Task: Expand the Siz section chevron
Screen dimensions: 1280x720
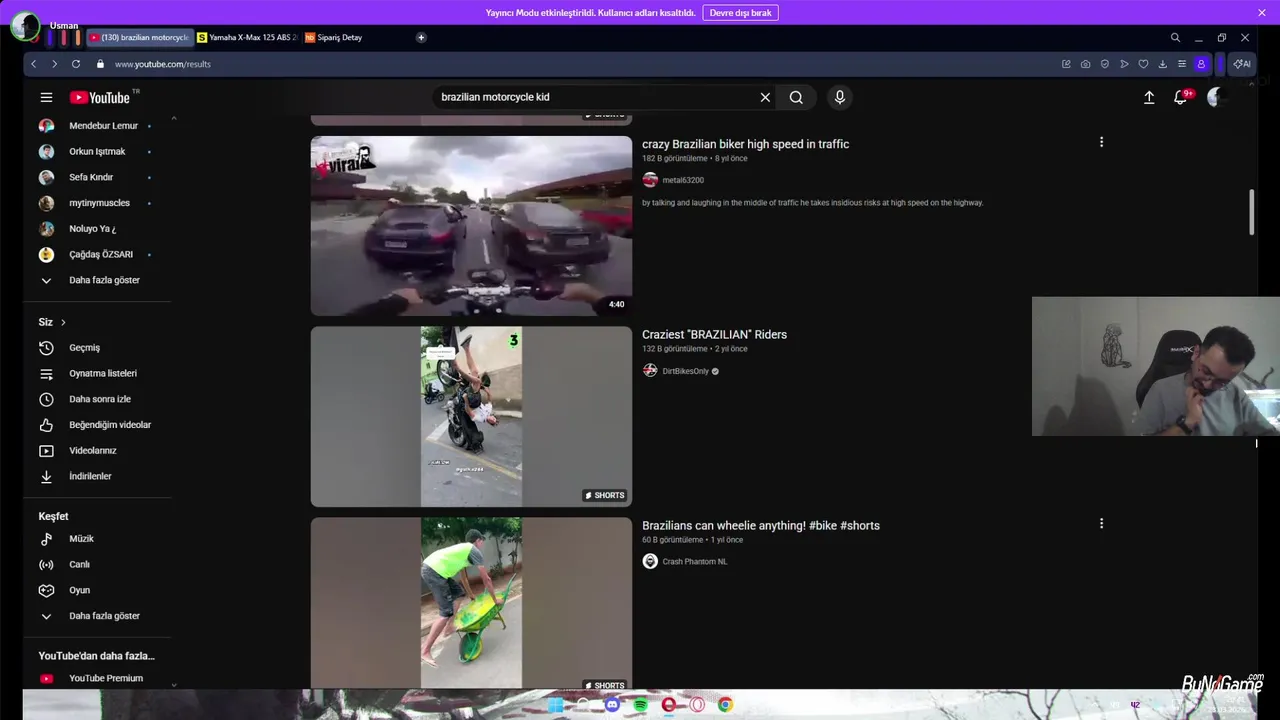Action: (63, 322)
